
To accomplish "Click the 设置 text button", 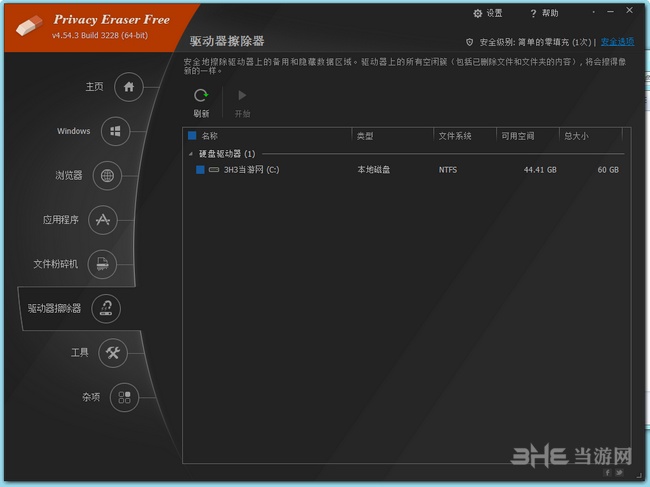I will tap(494, 13).
